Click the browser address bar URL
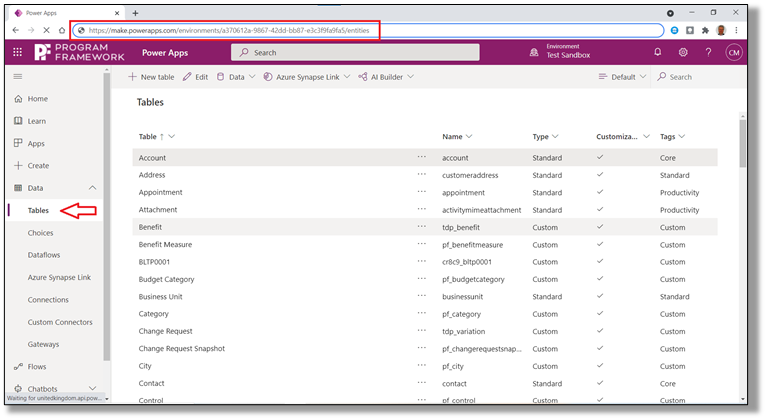766x420 pixels. (229, 30)
